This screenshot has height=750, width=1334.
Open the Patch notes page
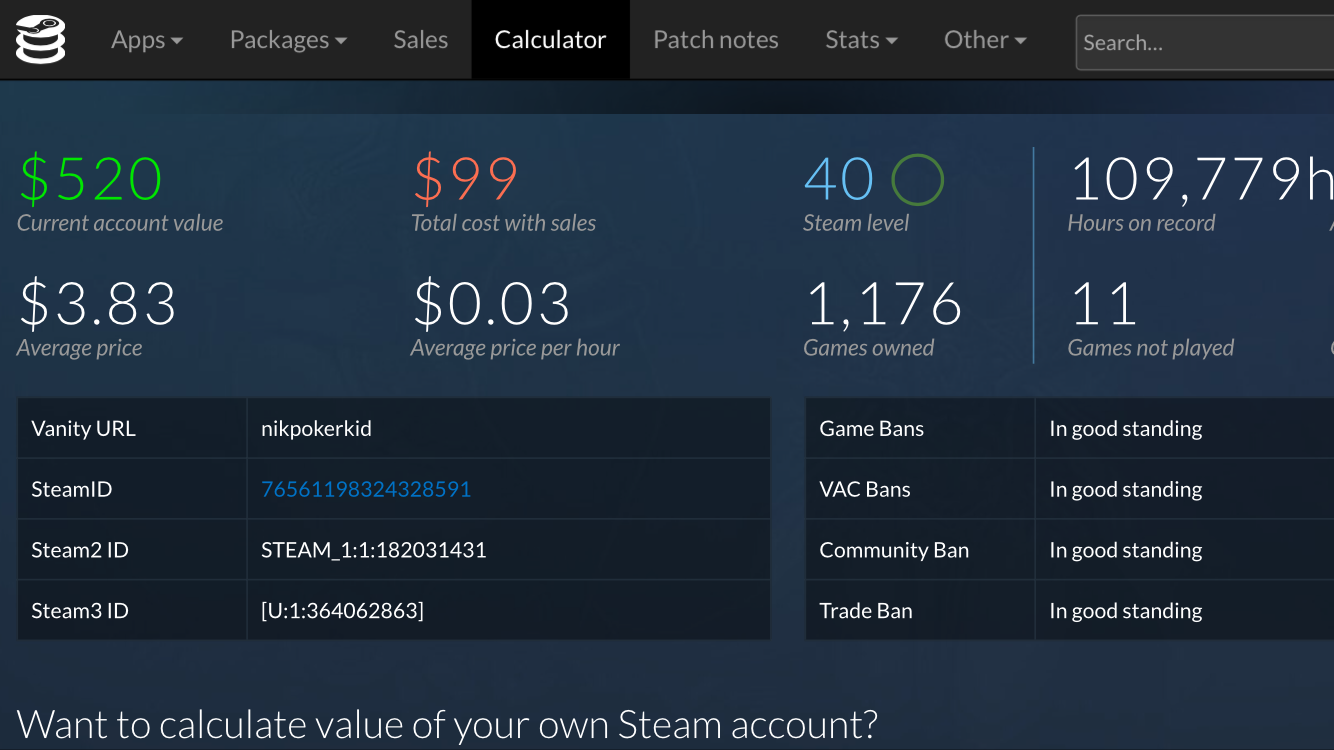pyautogui.click(x=715, y=40)
